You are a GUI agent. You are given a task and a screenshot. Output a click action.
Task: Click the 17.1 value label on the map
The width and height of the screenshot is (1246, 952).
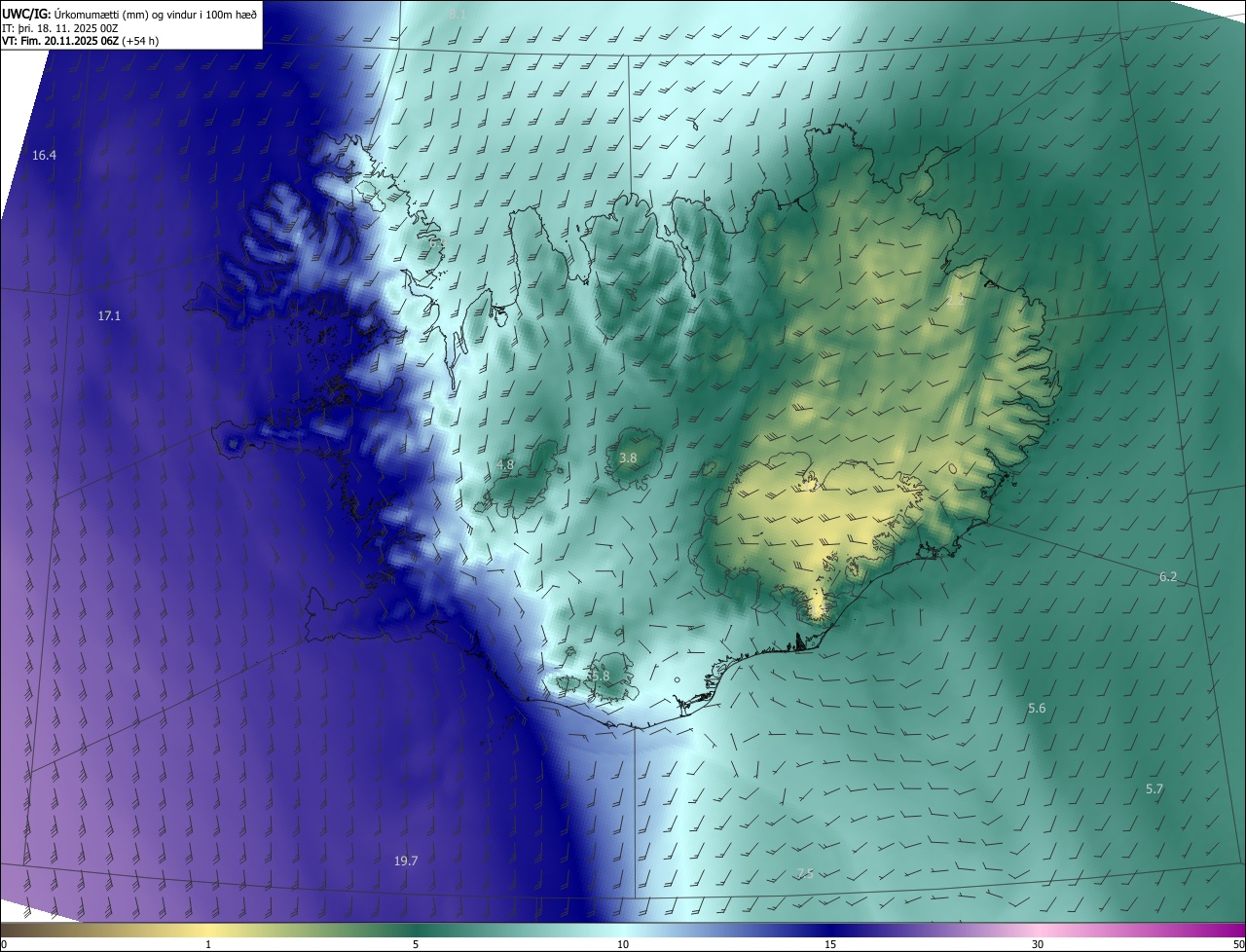(x=109, y=316)
